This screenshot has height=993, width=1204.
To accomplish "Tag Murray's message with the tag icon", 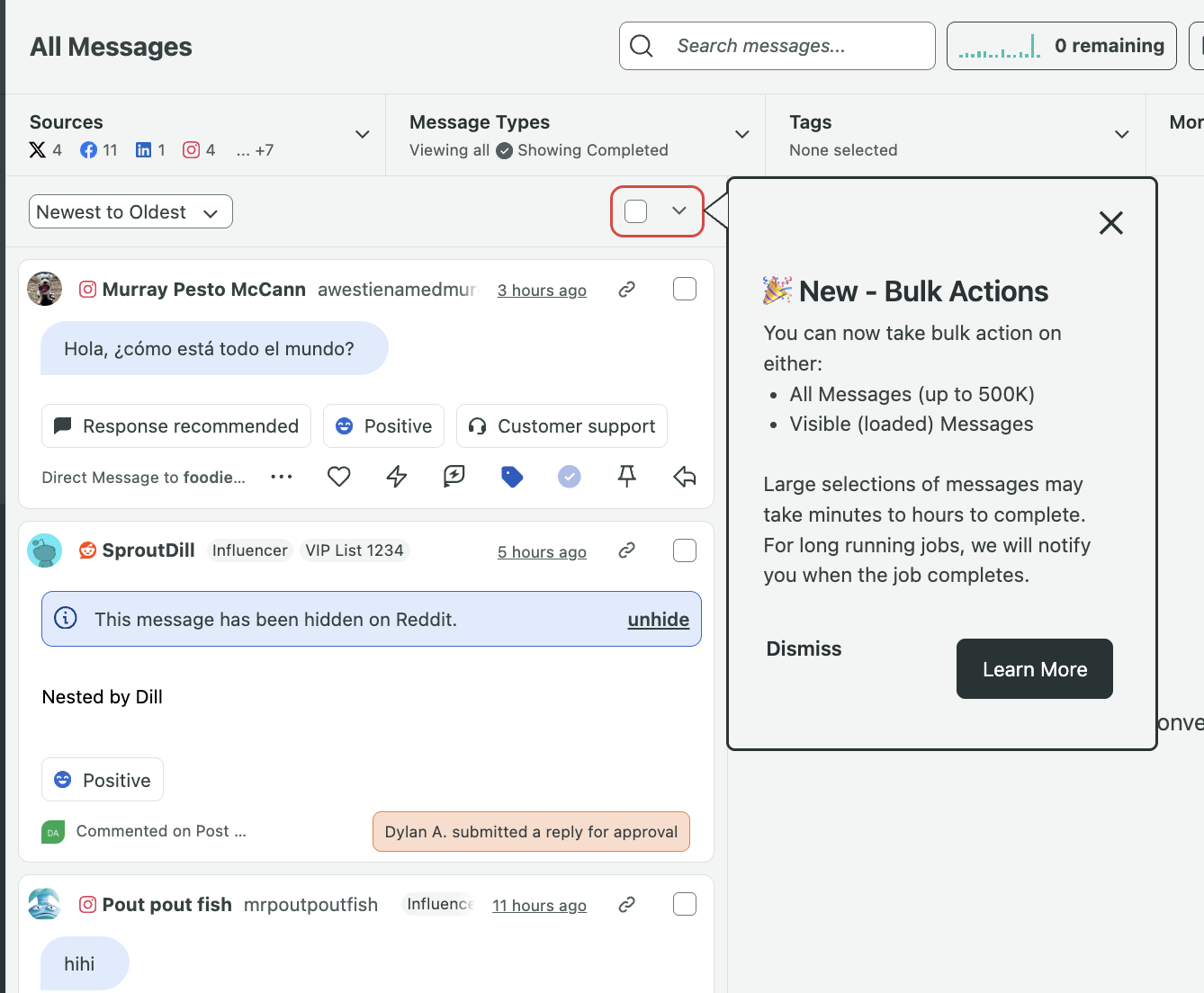I will [512, 477].
